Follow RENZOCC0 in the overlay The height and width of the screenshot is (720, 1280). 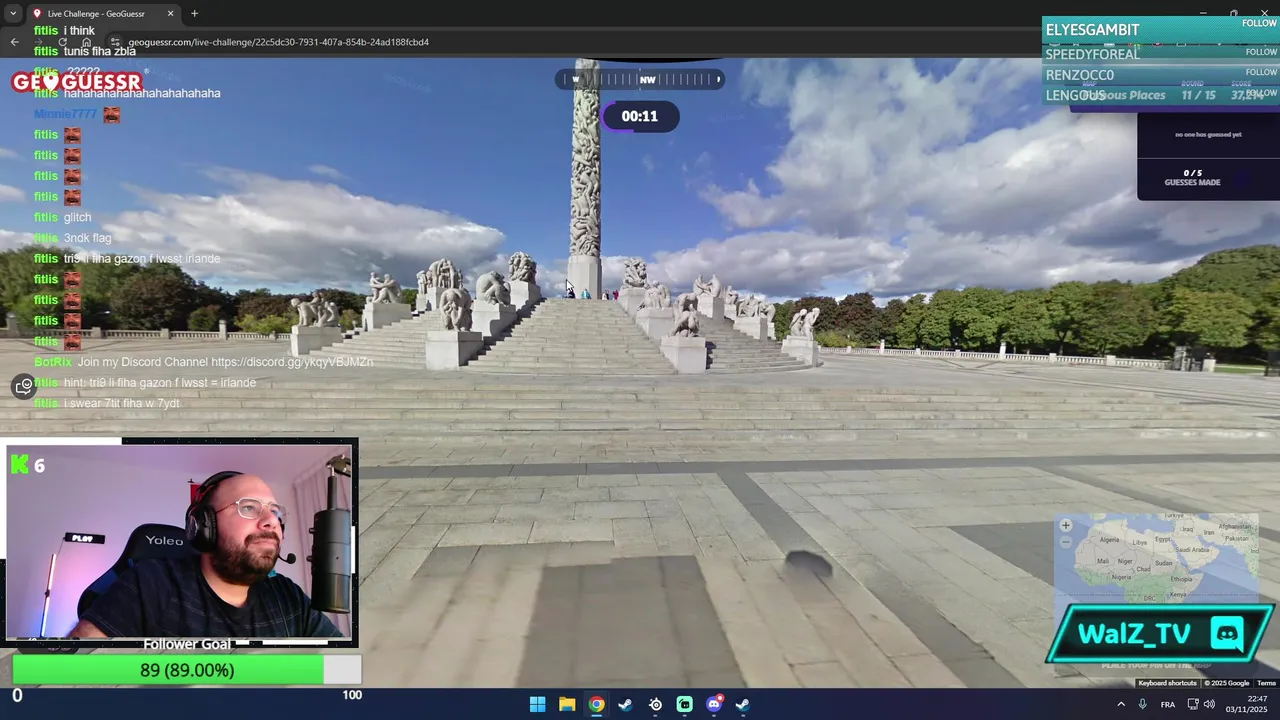1260,72
